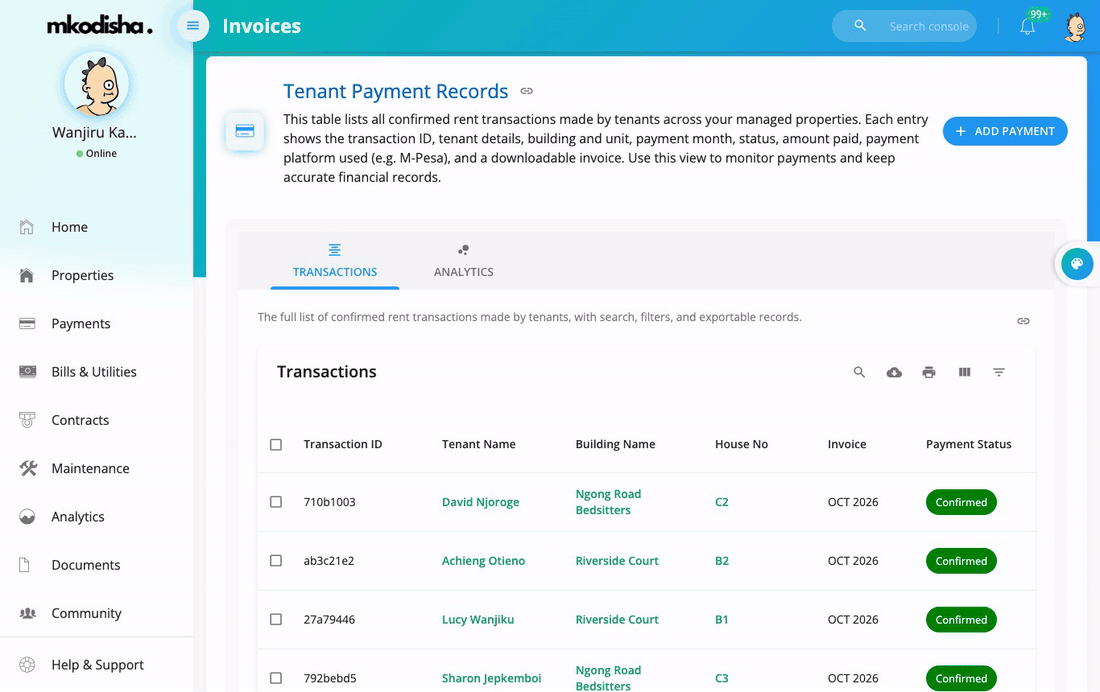This screenshot has height=692, width=1100.
Task: Check the row for transaction 710b1003
Action: (x=276, y=502)
